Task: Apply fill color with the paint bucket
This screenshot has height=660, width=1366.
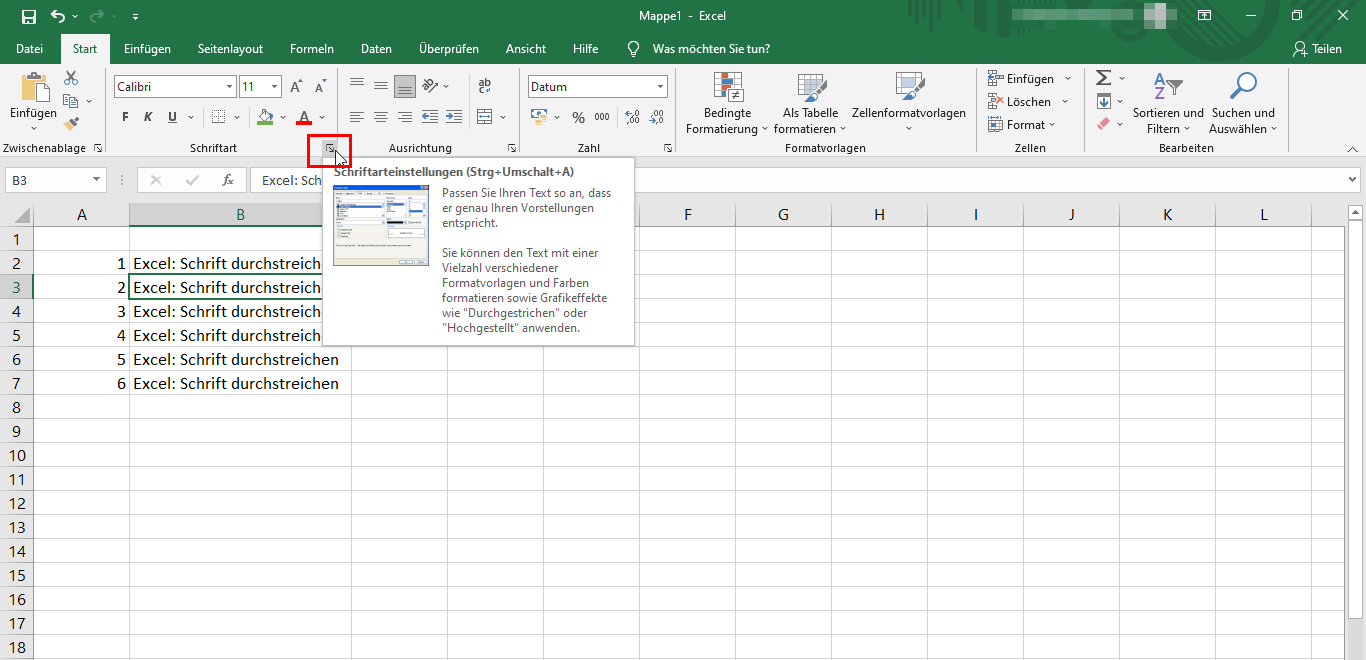Action: pos(265,117)
